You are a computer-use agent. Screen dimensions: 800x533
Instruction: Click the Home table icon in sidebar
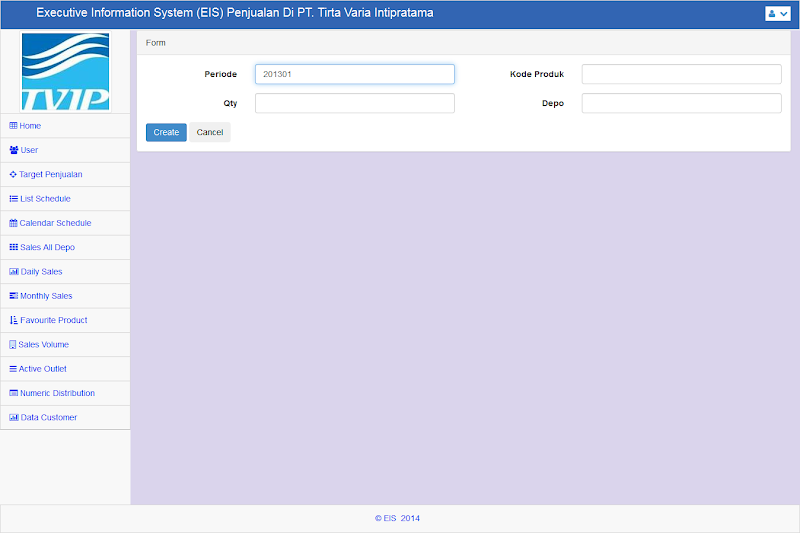pos(13,125)
